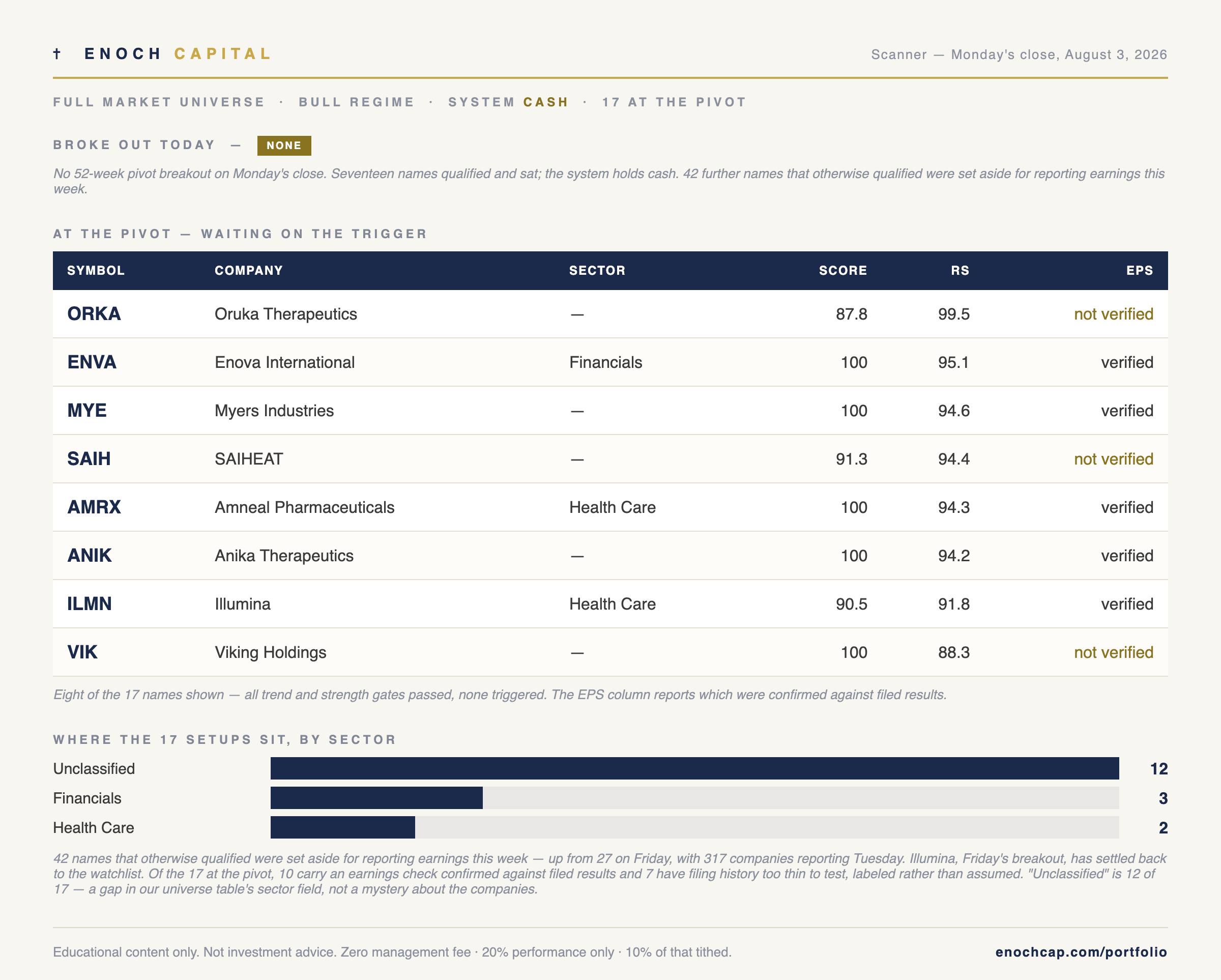Select the ORKA ticker symbol
This screenshot has width=1221, height=980.
coord(94,314)
